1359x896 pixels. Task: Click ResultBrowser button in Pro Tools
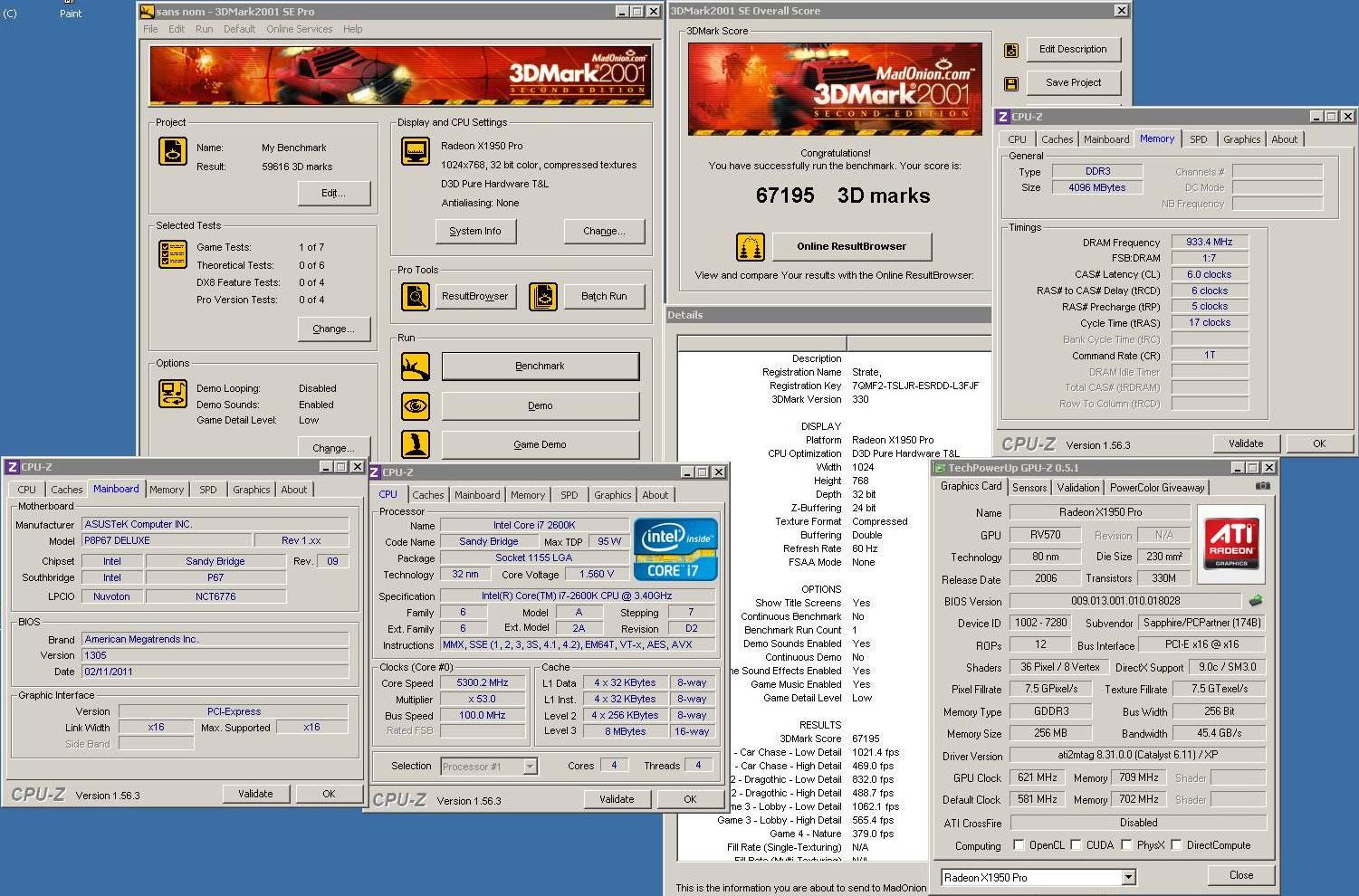point(475,296)
